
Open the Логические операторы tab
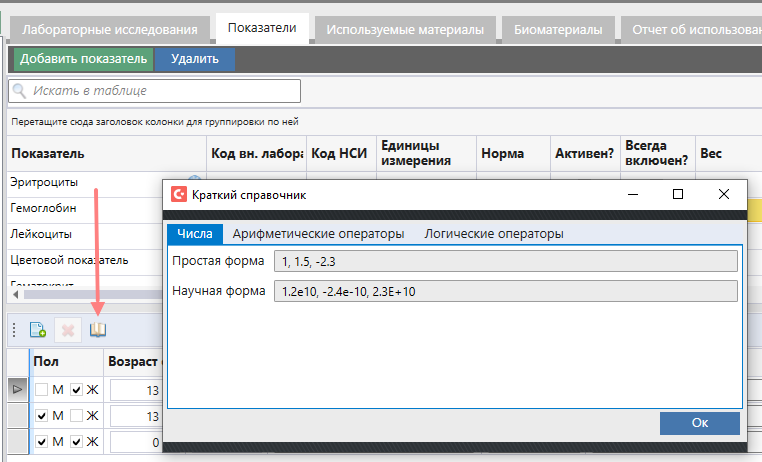(x=493, y=234)
